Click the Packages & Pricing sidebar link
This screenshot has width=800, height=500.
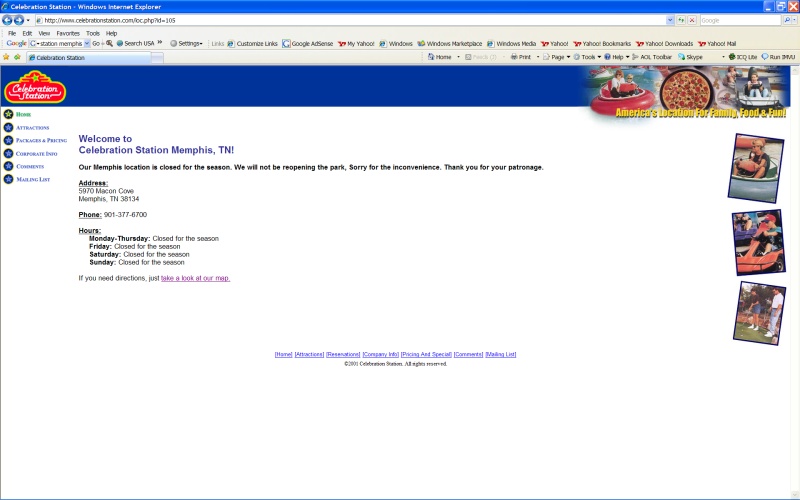35,140
